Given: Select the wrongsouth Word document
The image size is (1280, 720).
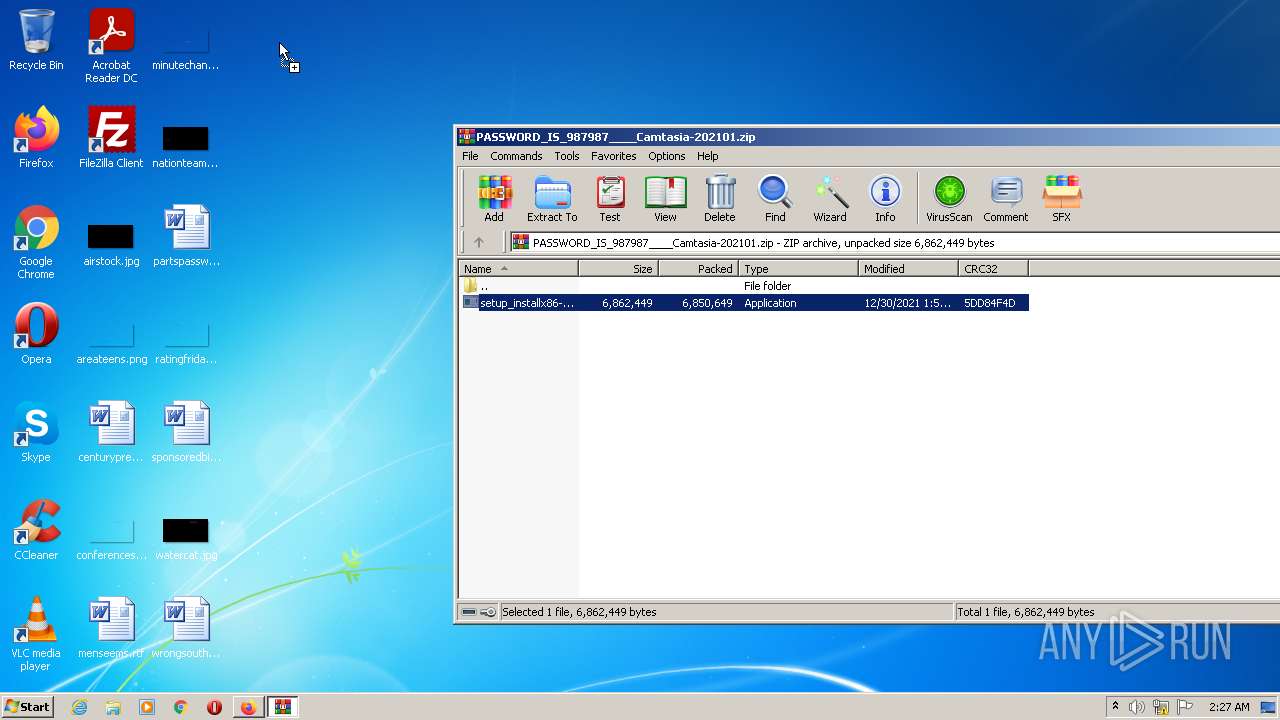Looking at the screenshot, I should (186, 628).
